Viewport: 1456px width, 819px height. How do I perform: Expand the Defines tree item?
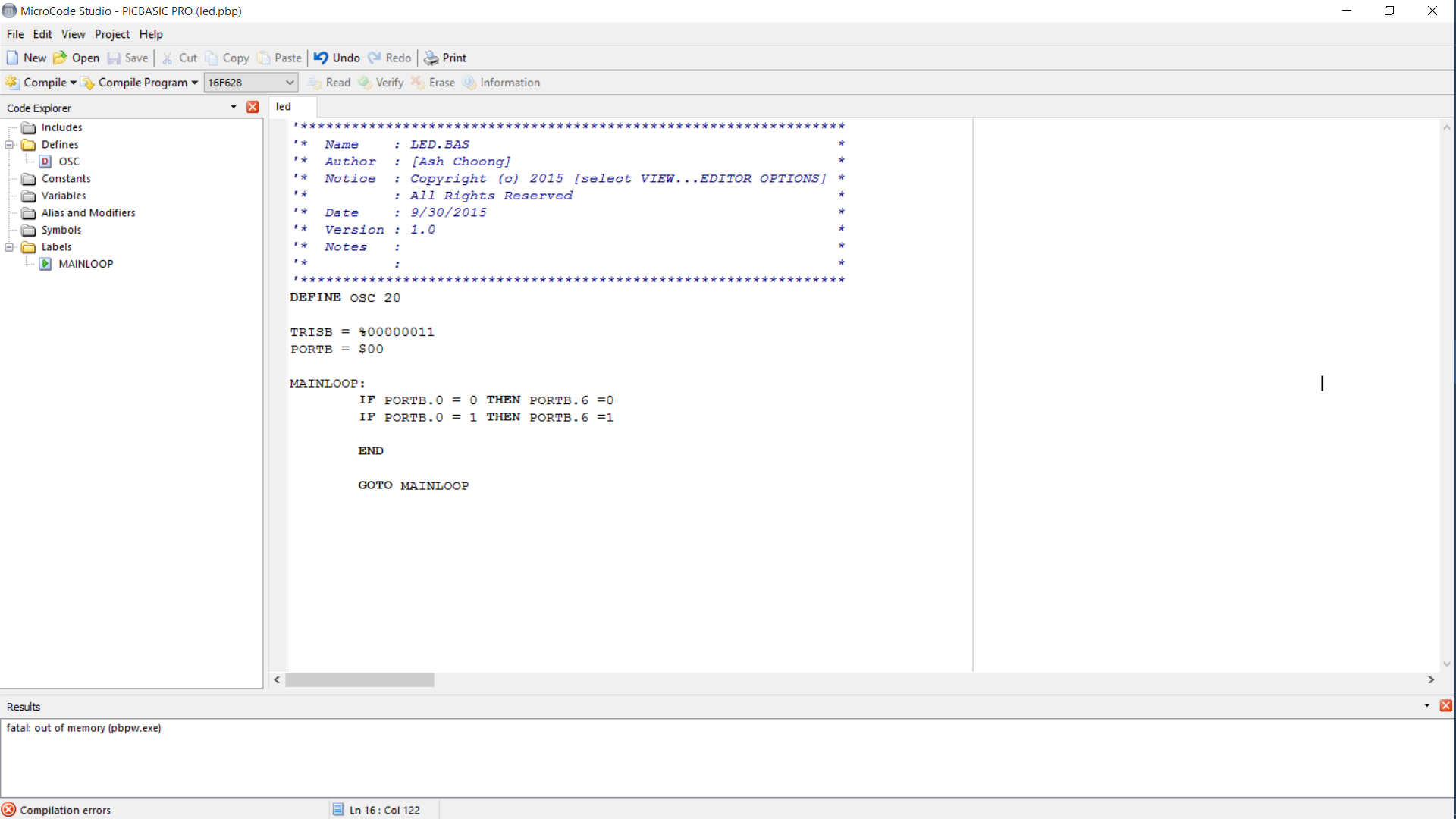9,144
